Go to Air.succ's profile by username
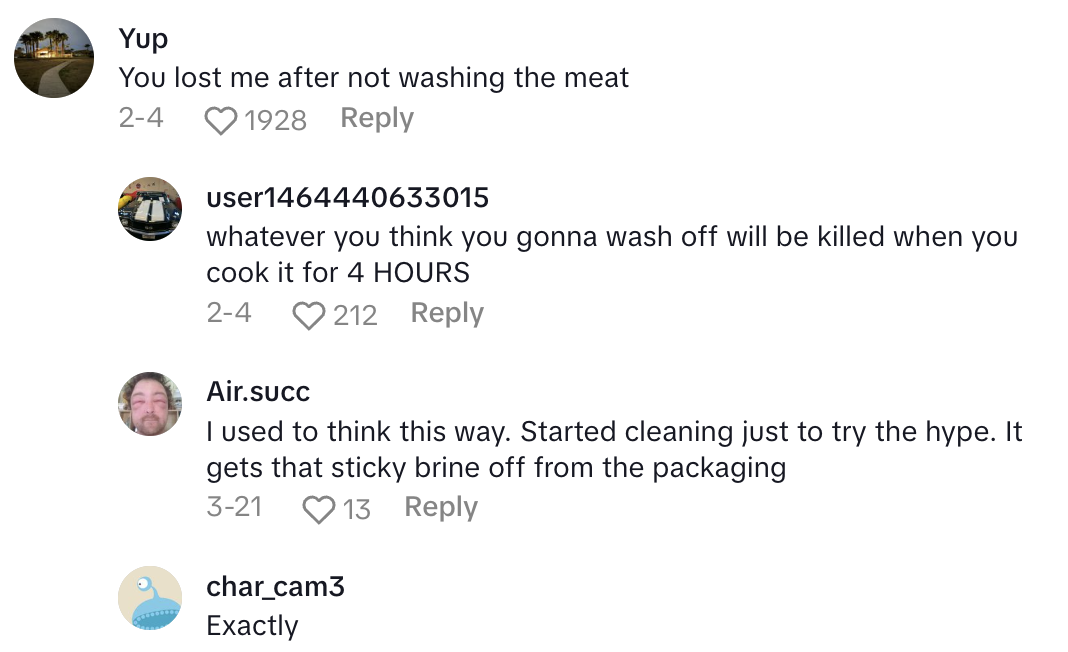 click(258, 392)
